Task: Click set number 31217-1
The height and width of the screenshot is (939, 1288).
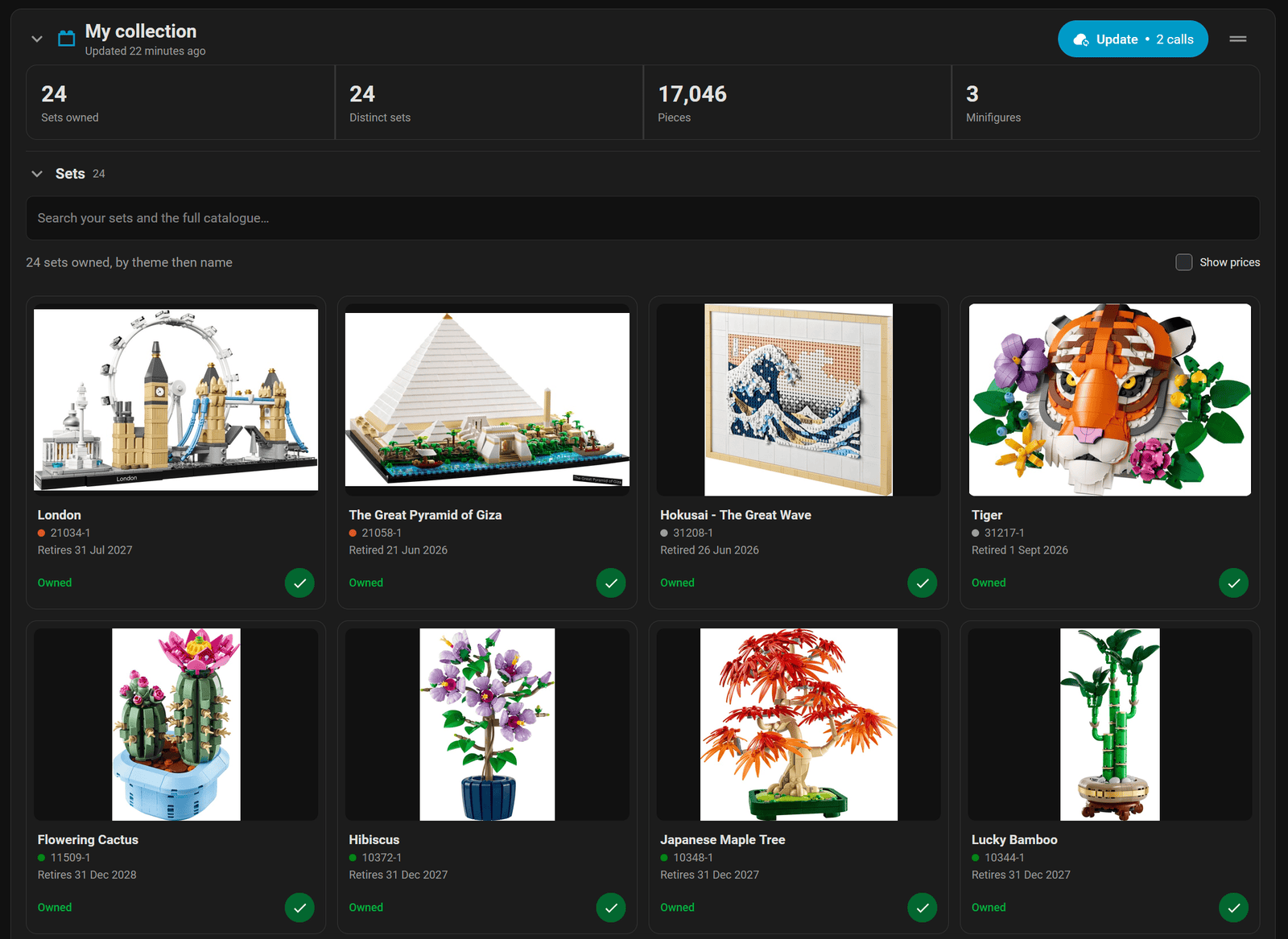Action: pyautogui.click(x=1004, y=533)
